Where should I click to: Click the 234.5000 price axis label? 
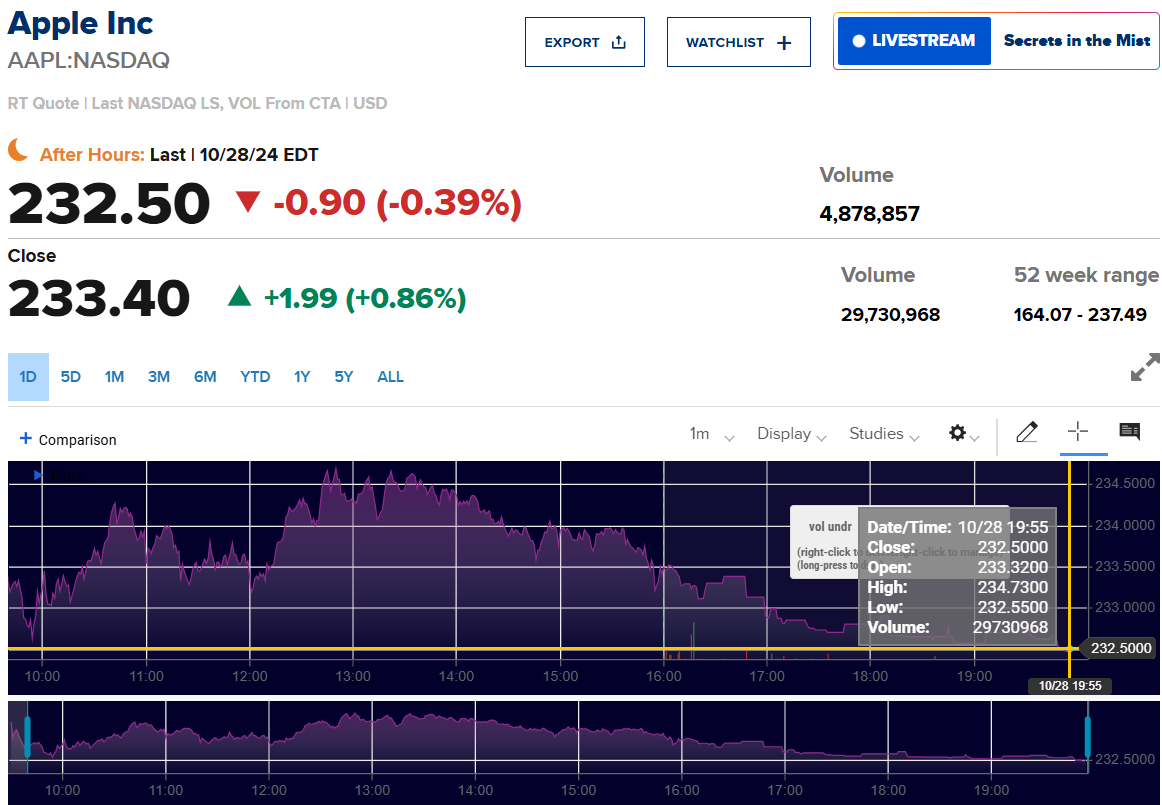tap(1124, 483)
